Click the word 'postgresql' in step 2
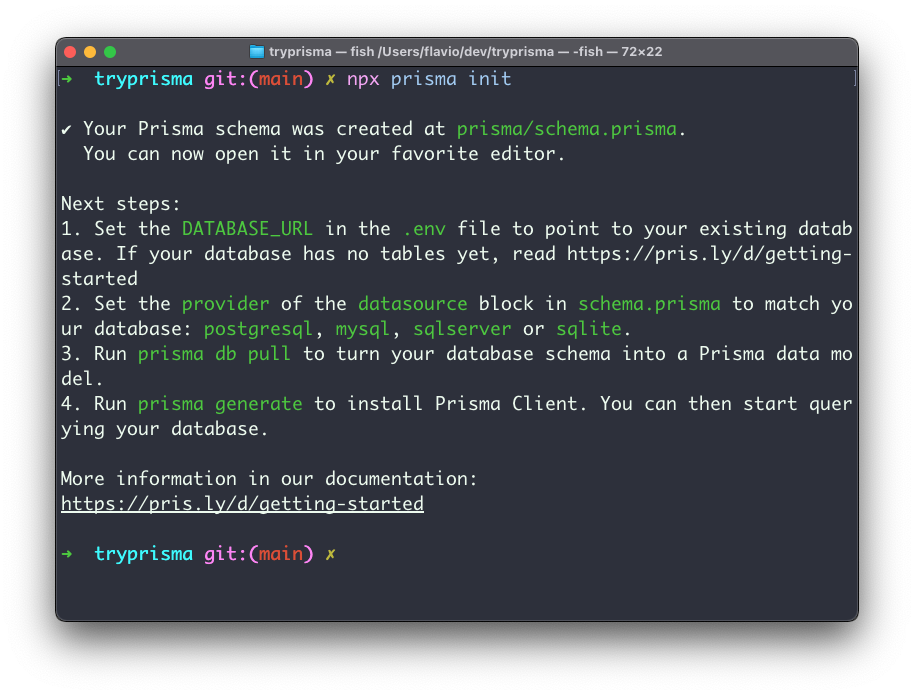 (258, 329)
